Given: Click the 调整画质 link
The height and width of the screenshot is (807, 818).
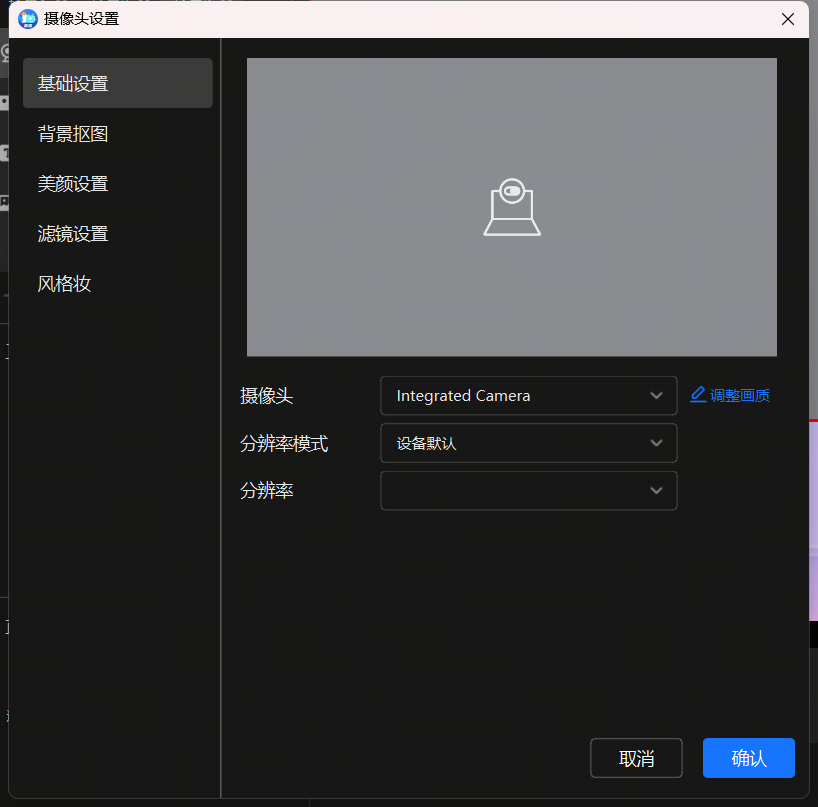Looking at the screenshot, I should pyautogui.click(x=738, y=395).
